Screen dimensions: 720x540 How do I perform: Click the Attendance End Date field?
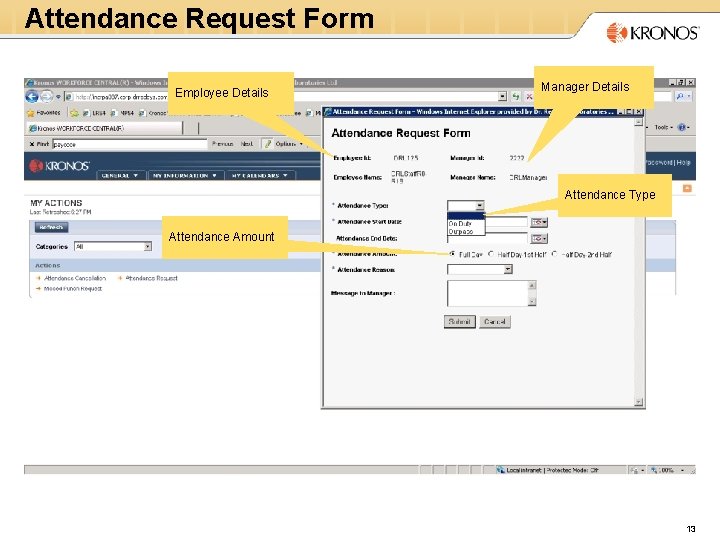[x=487, y=238]
